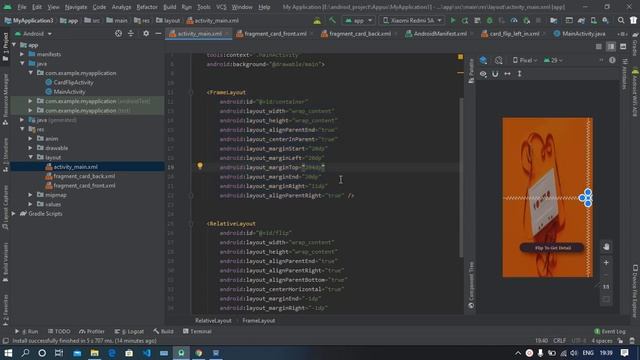Open the Windows Start menu
Image resolution: width=640 pixels, height=360 pixels.
8,353
